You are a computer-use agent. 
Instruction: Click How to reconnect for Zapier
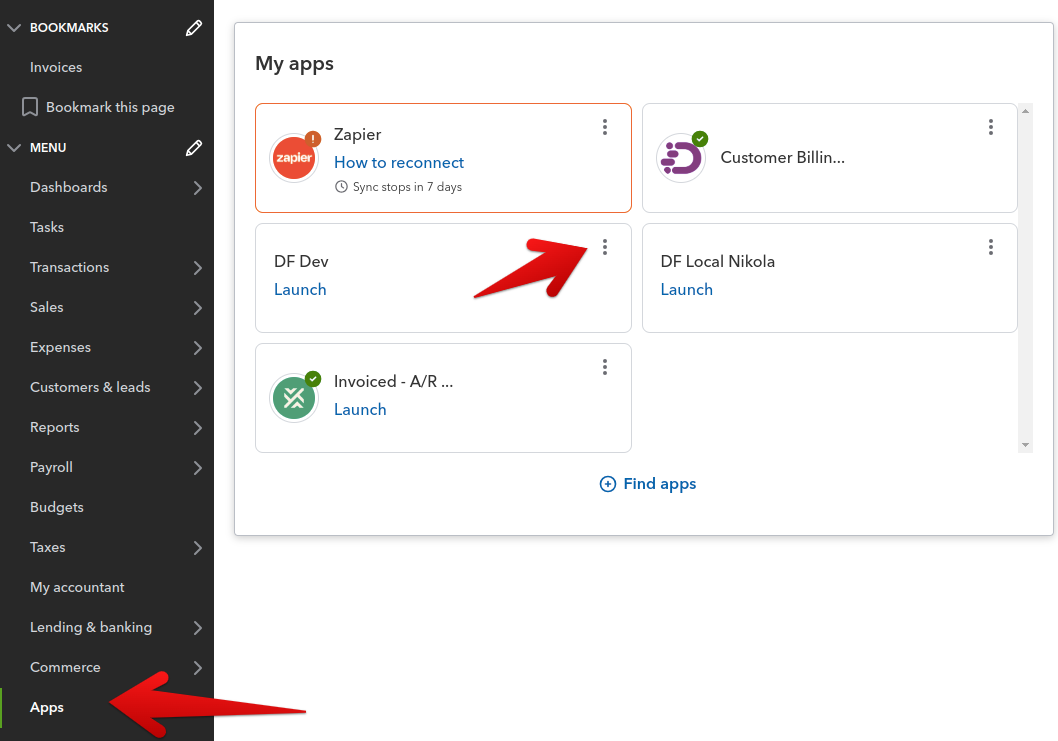399,163
